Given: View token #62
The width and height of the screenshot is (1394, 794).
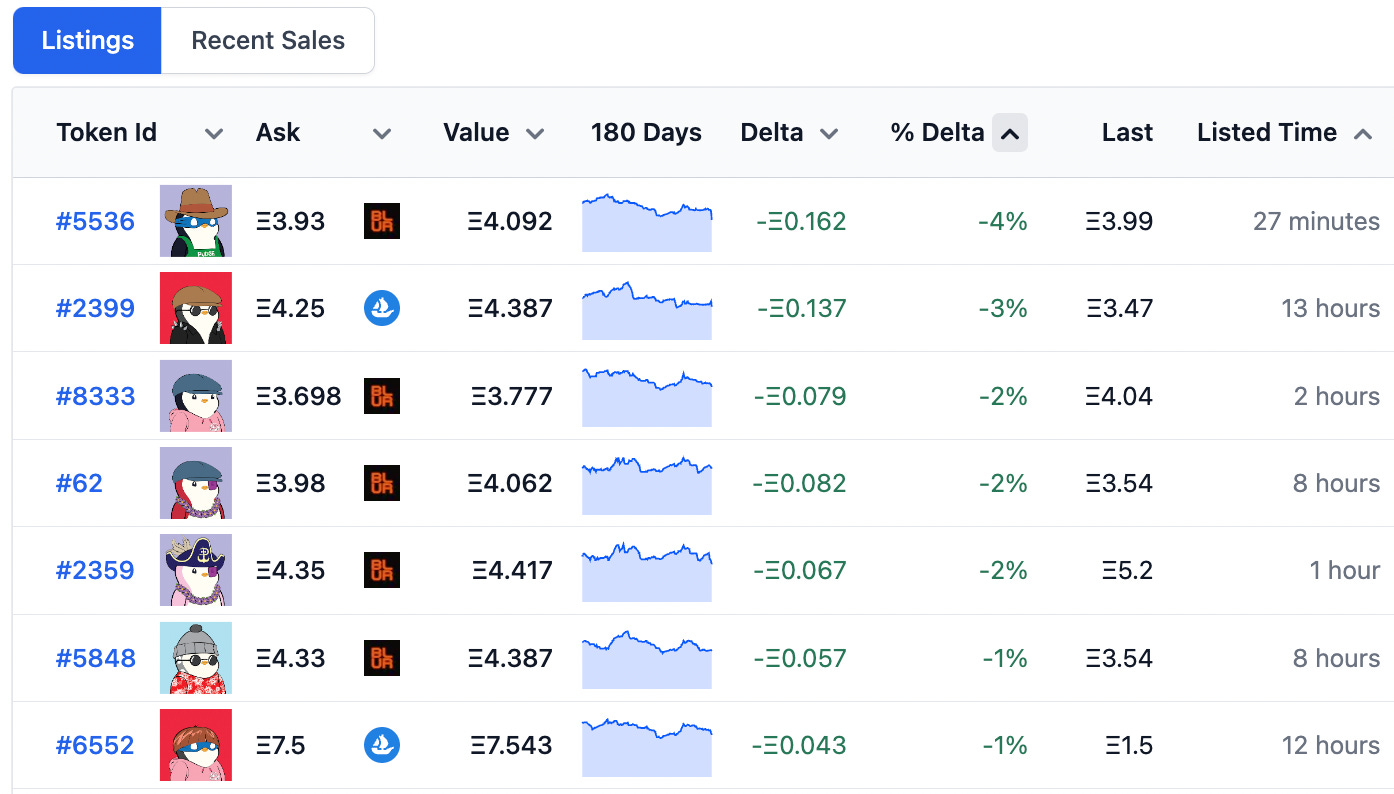Looking at the screenshot, I should (x=79, y=483).
